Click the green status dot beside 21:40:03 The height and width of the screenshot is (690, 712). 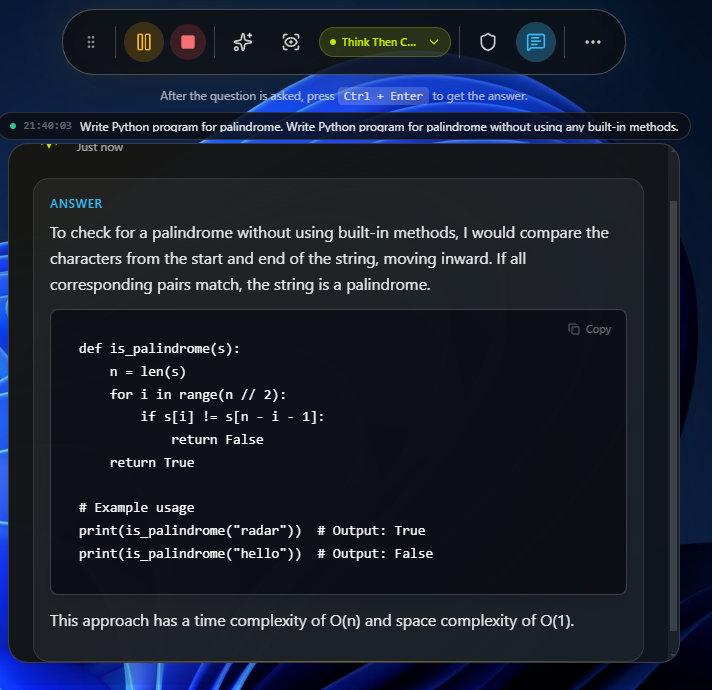(x=13, y=126)
